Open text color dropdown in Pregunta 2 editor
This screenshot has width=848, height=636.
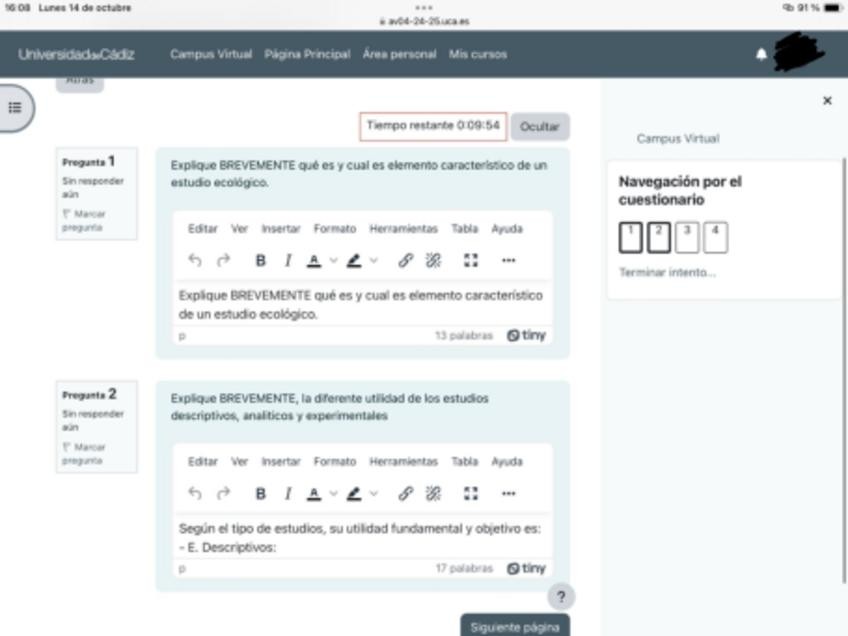pyautogui.click(x=334, y=493)
